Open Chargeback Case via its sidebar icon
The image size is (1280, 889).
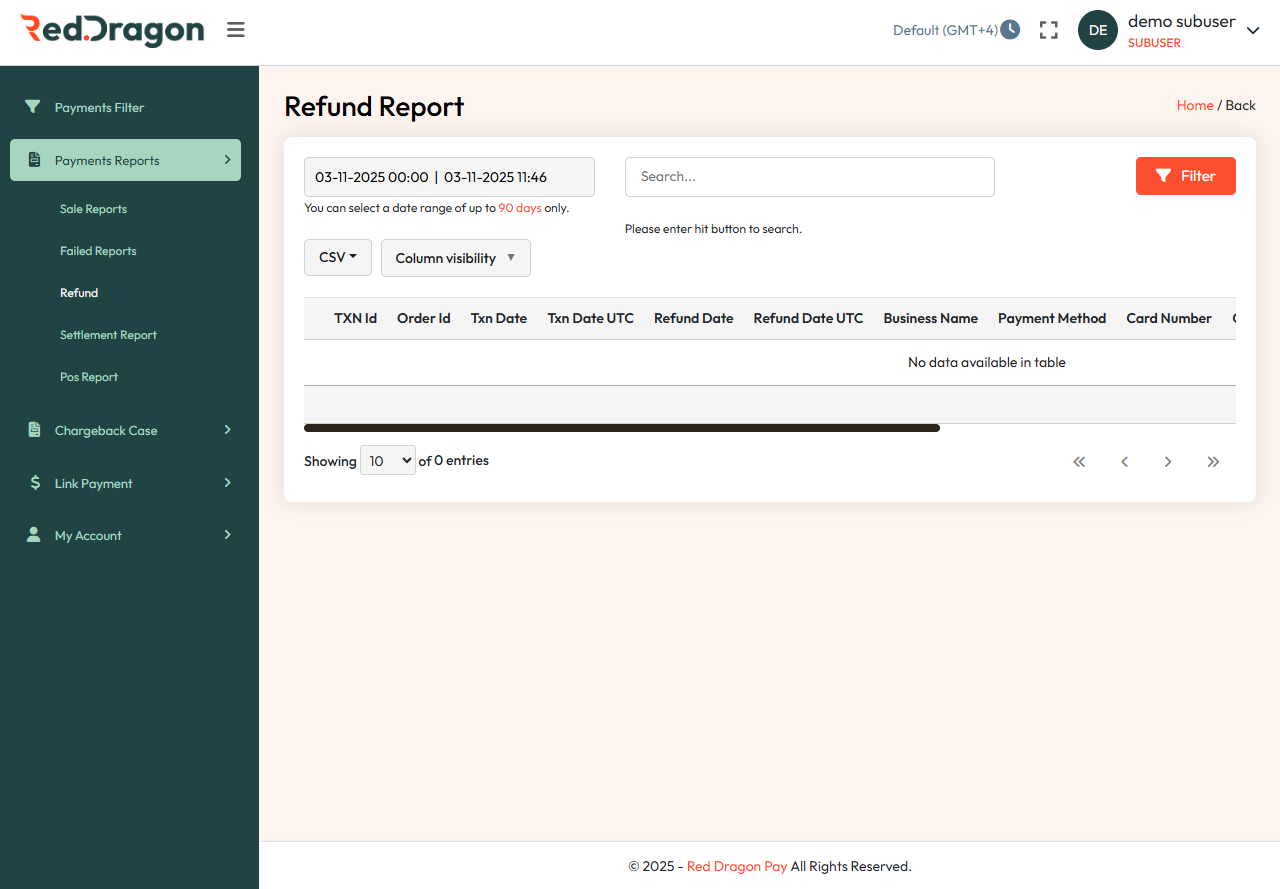pos(33,430)
